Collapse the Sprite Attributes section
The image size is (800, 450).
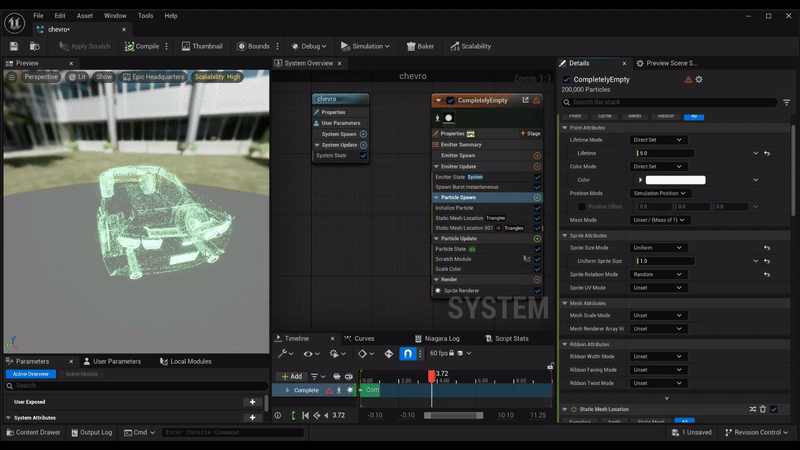[x=565, y=236]
